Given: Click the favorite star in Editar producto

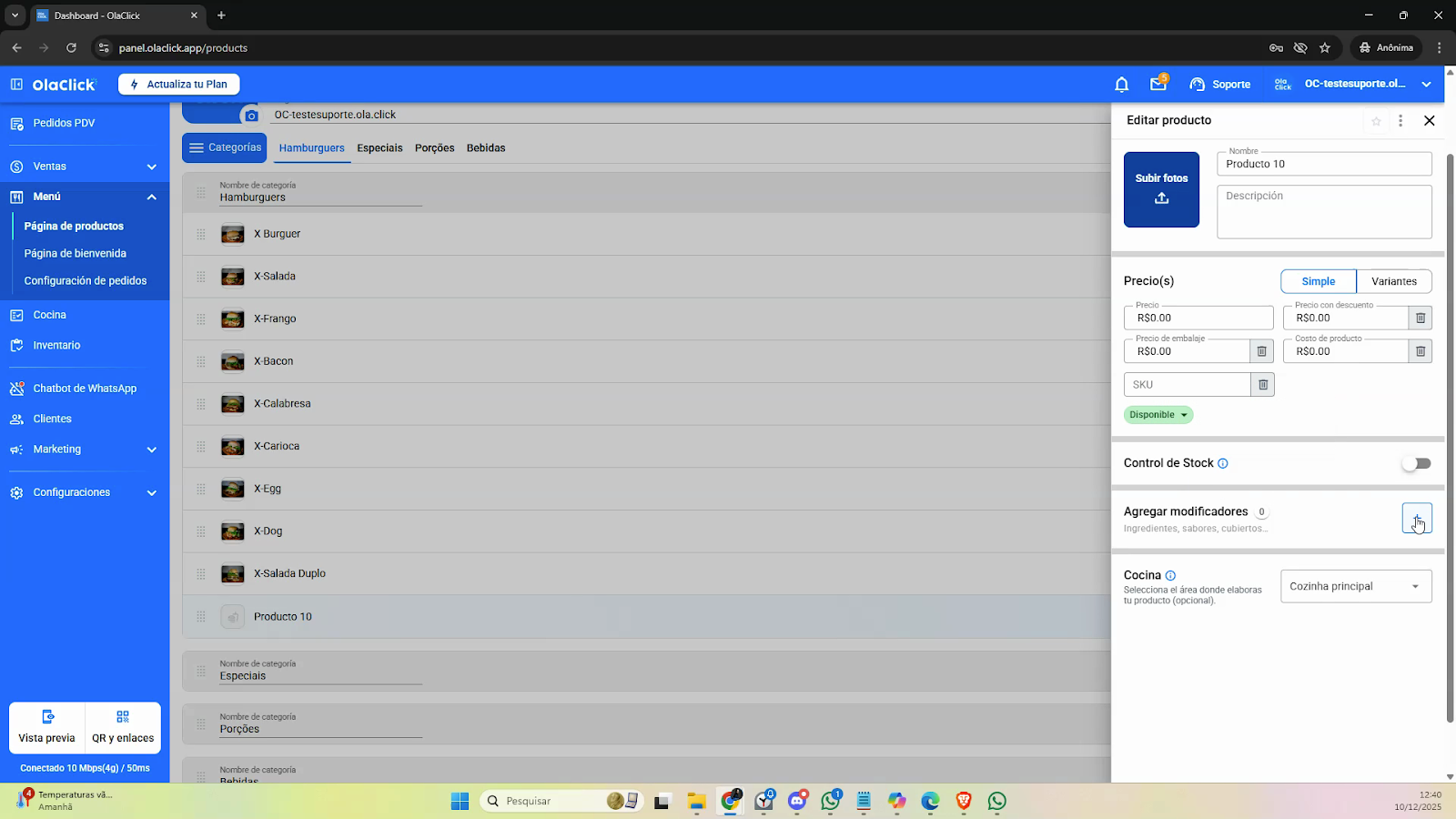Looking at the screenshot, I should tap(1376, 121).
